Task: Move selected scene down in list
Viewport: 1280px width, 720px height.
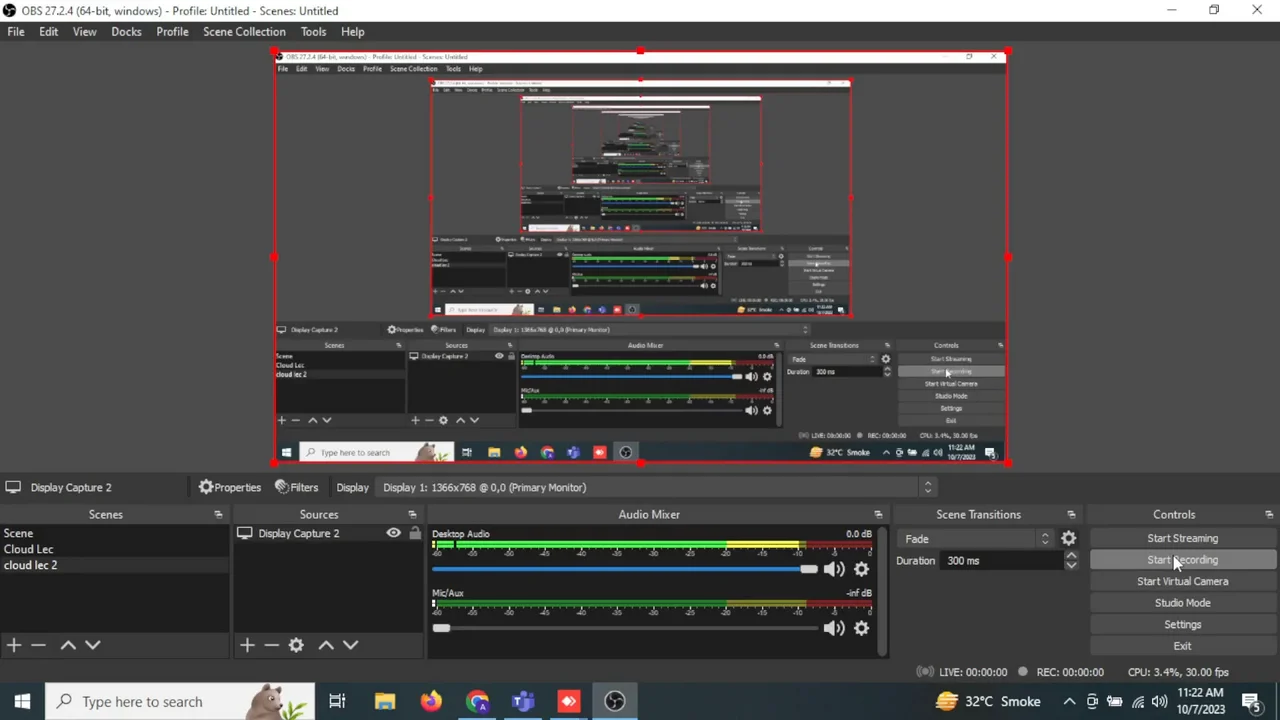Action: click(x=93, y=645)
